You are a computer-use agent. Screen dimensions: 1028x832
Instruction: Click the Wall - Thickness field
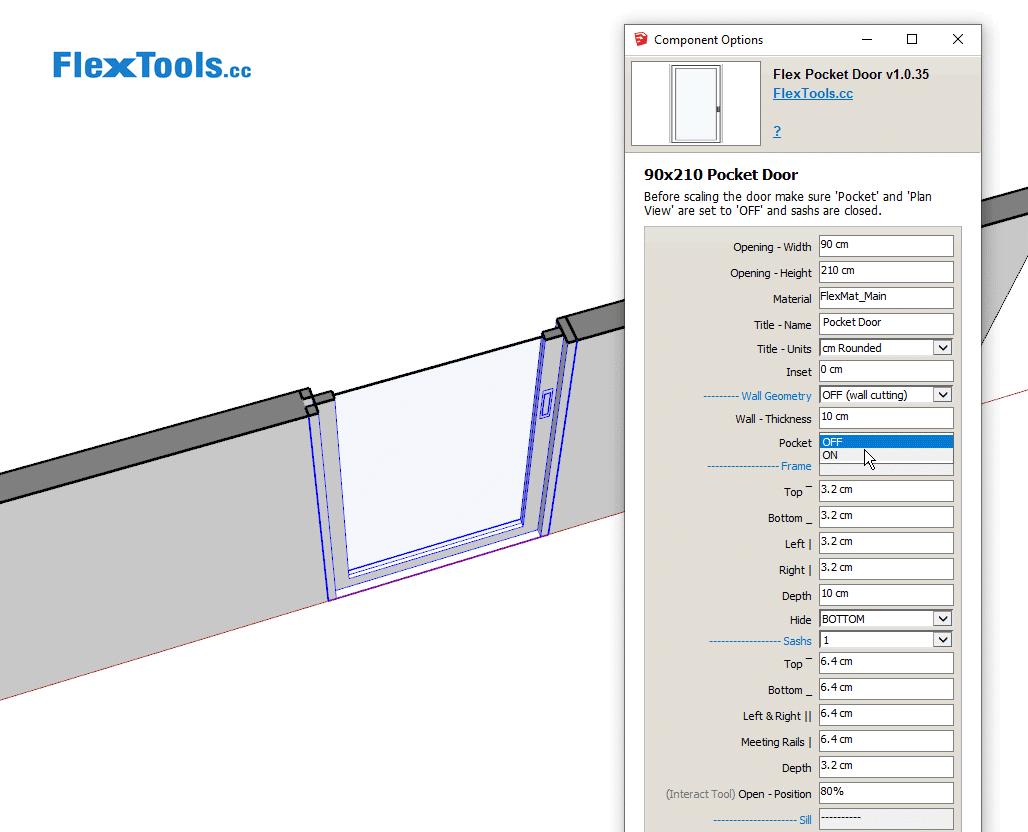[886, 418]
